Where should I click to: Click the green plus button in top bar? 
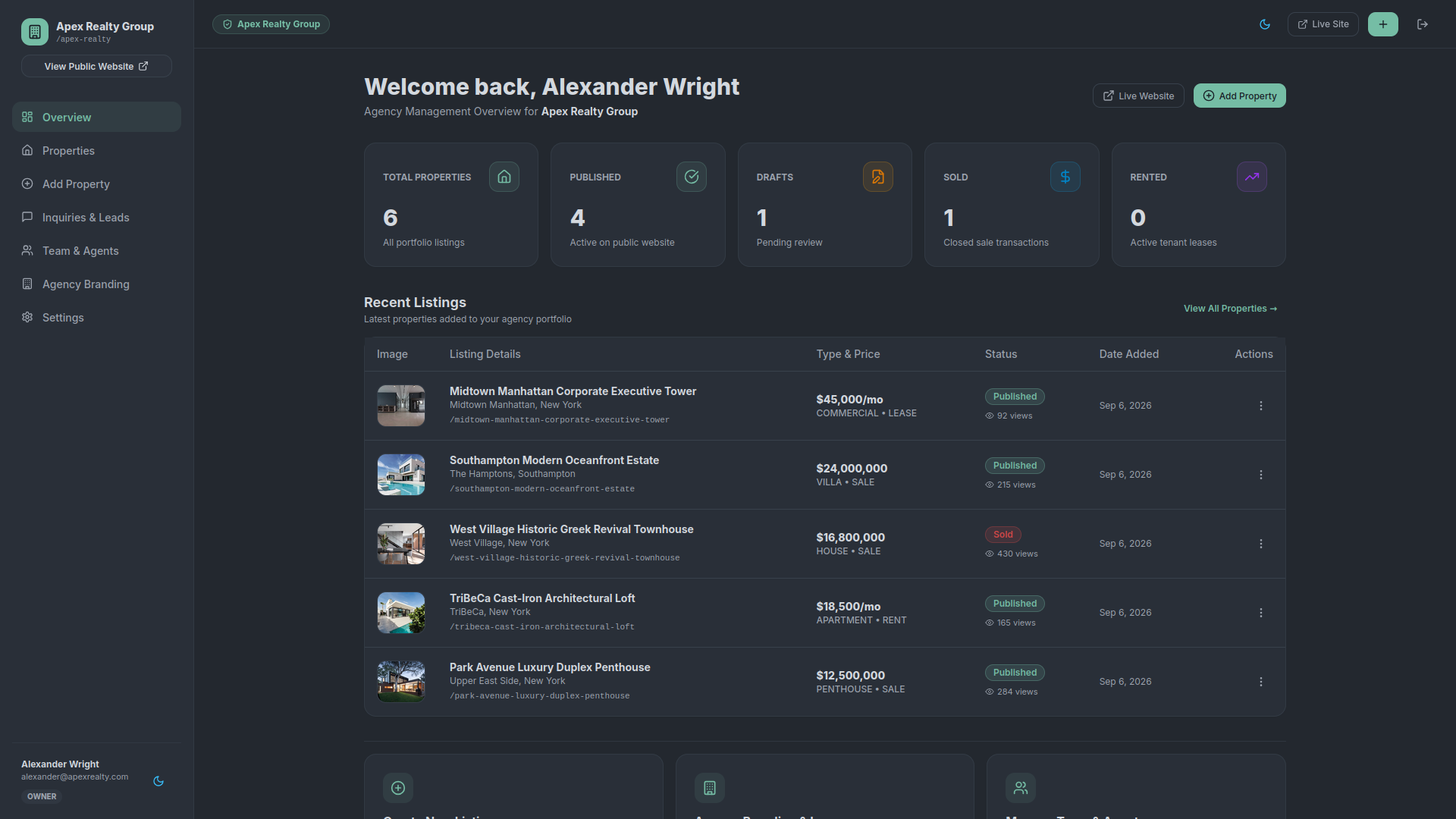pos(1383,24)
